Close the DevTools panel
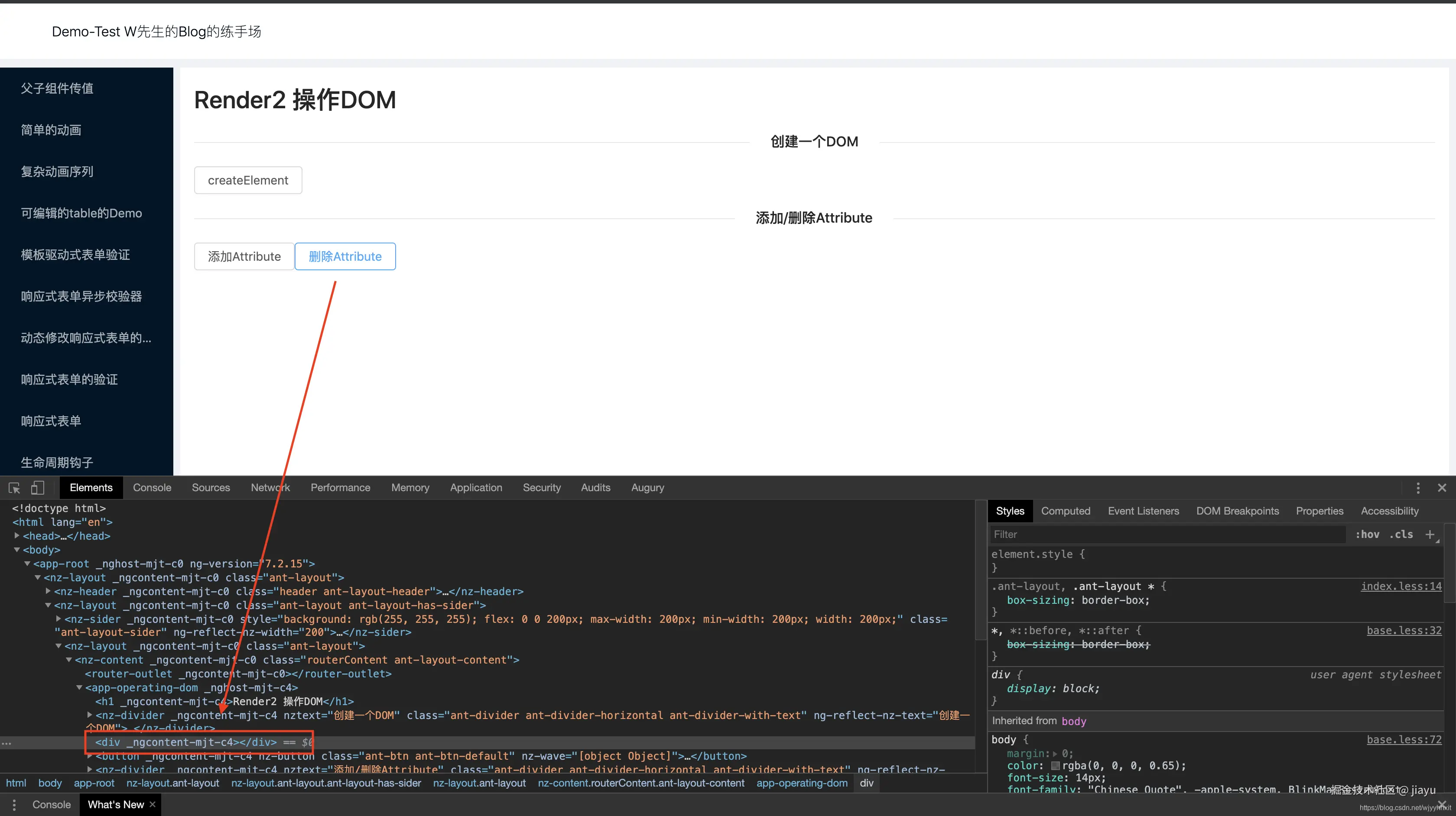The image size is (1456, 816). (x=1442, y=488)
